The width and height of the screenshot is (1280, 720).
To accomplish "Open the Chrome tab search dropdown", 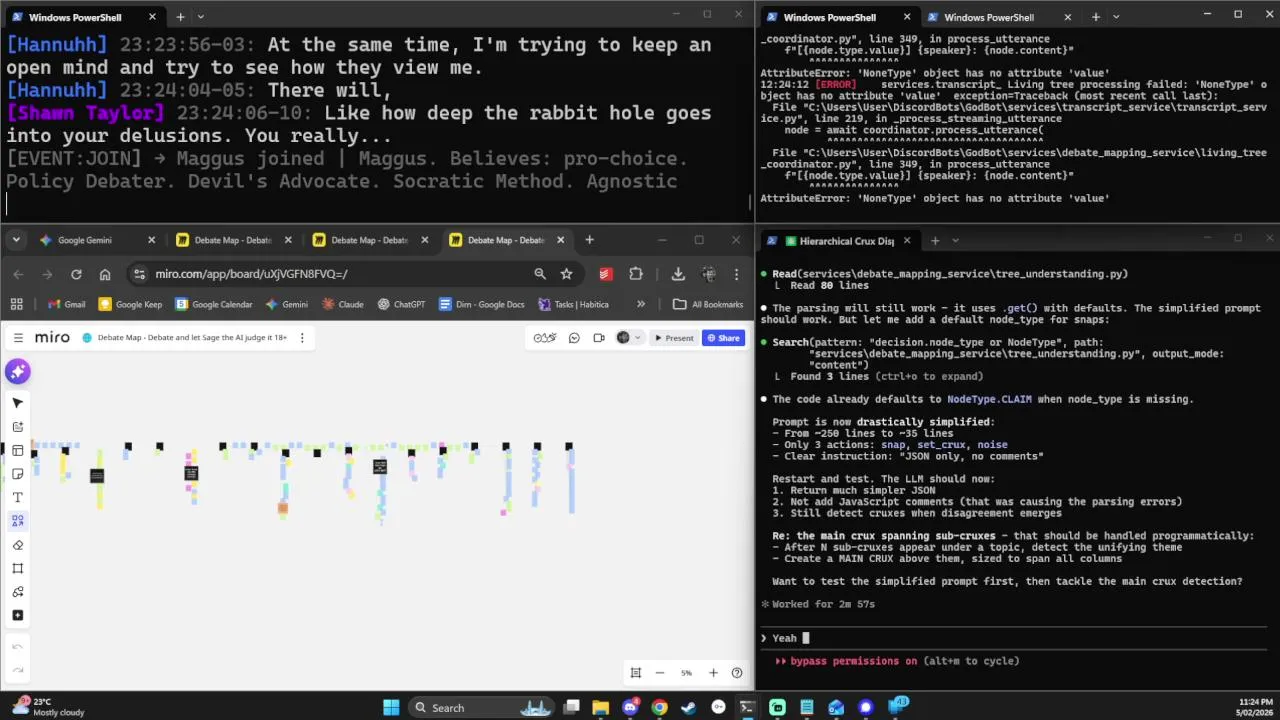I will point(18,240).
